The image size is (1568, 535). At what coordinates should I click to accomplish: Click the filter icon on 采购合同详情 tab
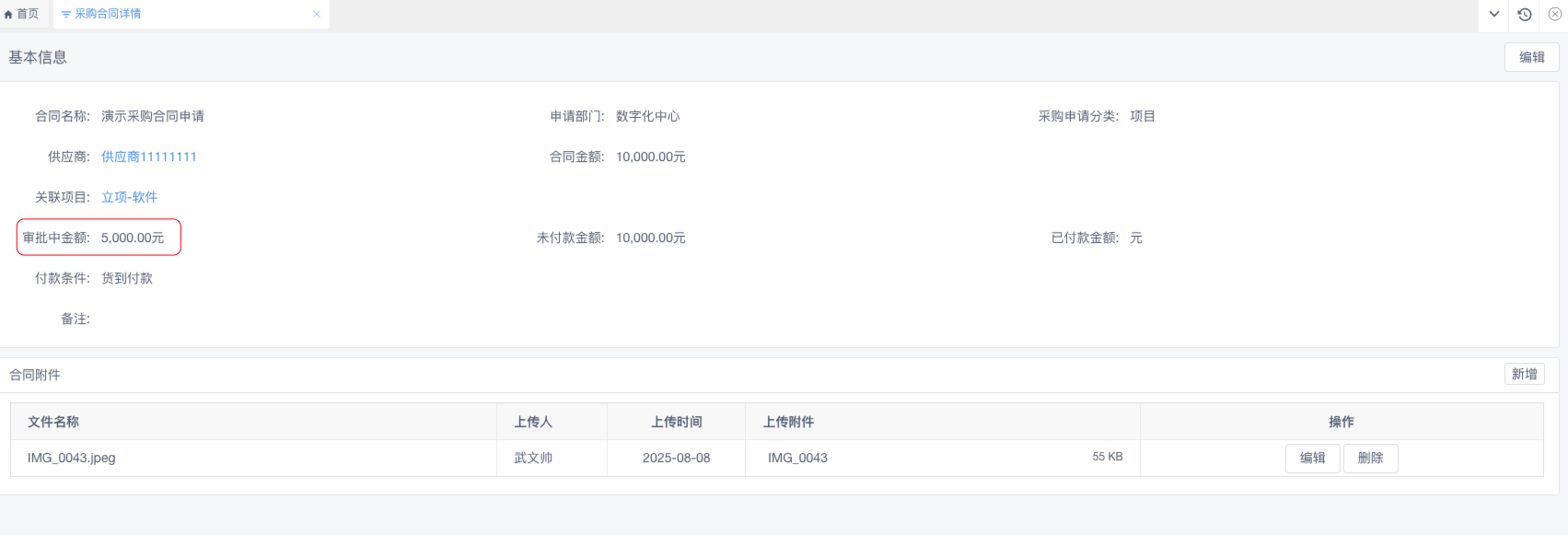[x=65, y=14]
